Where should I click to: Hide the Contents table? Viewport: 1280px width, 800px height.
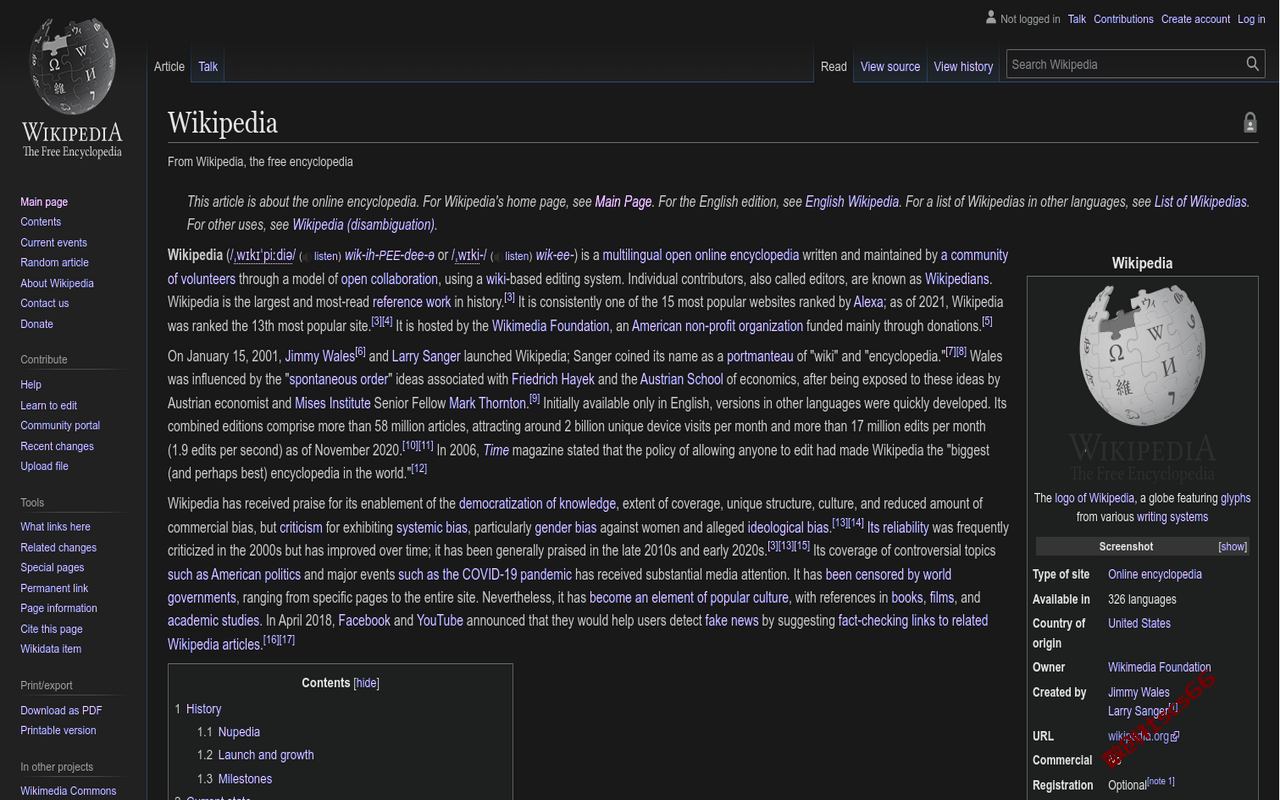coord(366,683)
